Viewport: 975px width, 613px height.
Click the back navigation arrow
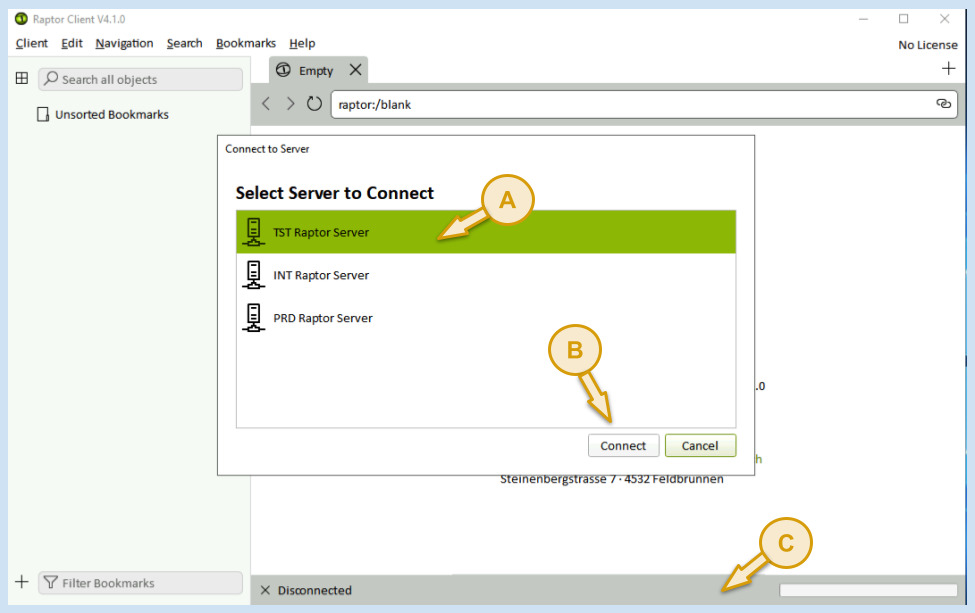point(266,104)
